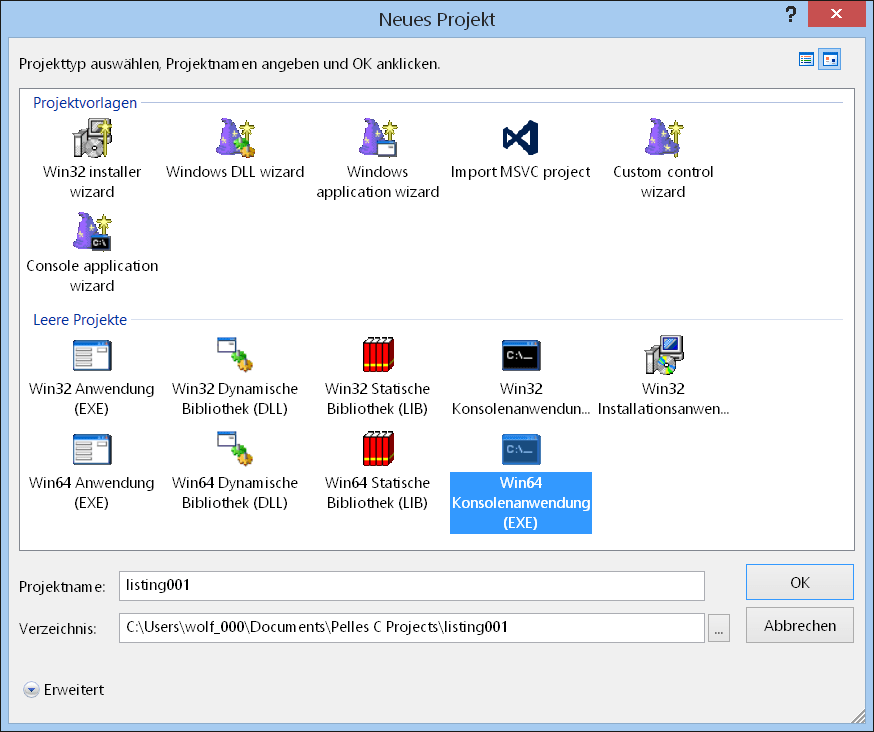Expand the Erweitert options section
The height and width of the screenshot is (732, 874).
point(31,690)
